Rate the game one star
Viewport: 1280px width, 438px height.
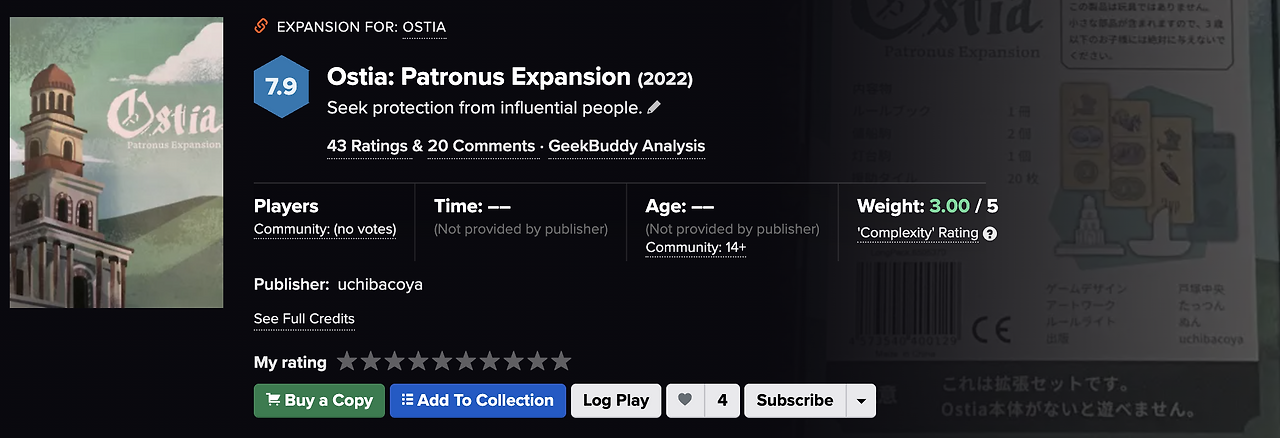point(347,361)
